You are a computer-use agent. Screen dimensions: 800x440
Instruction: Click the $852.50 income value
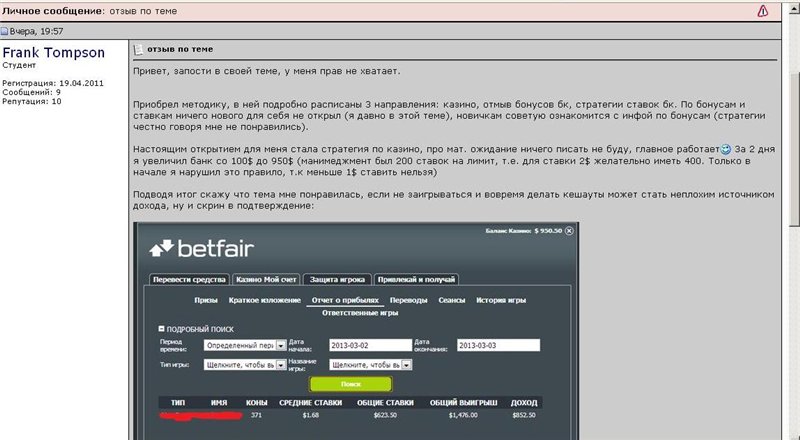[524, 415]
